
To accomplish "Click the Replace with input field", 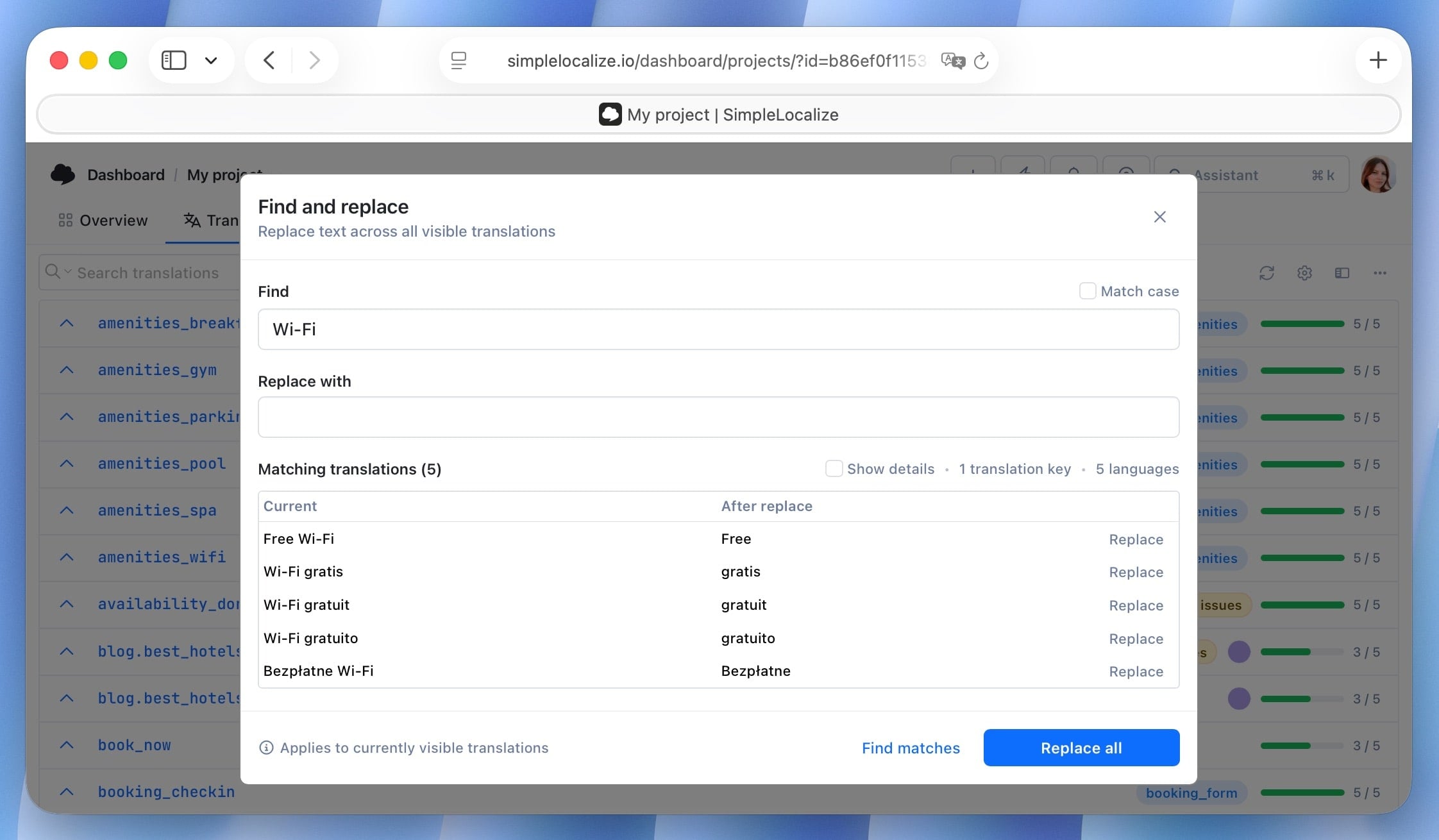I will 718,417.
